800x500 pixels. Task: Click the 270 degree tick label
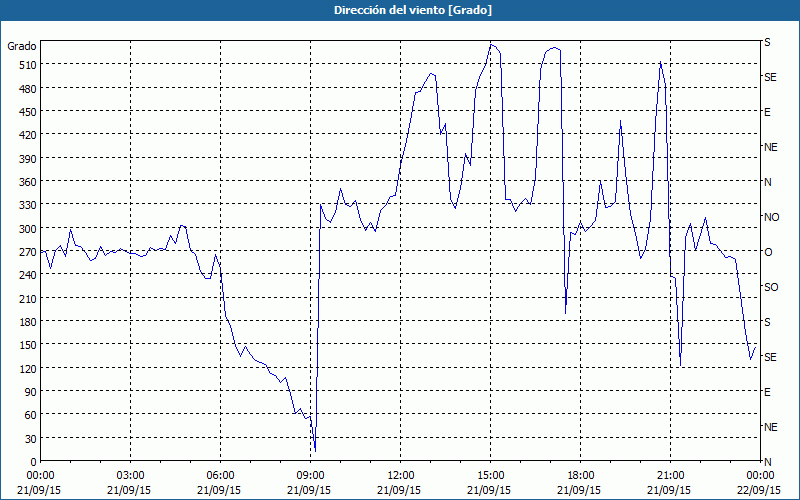click(27, 252)
